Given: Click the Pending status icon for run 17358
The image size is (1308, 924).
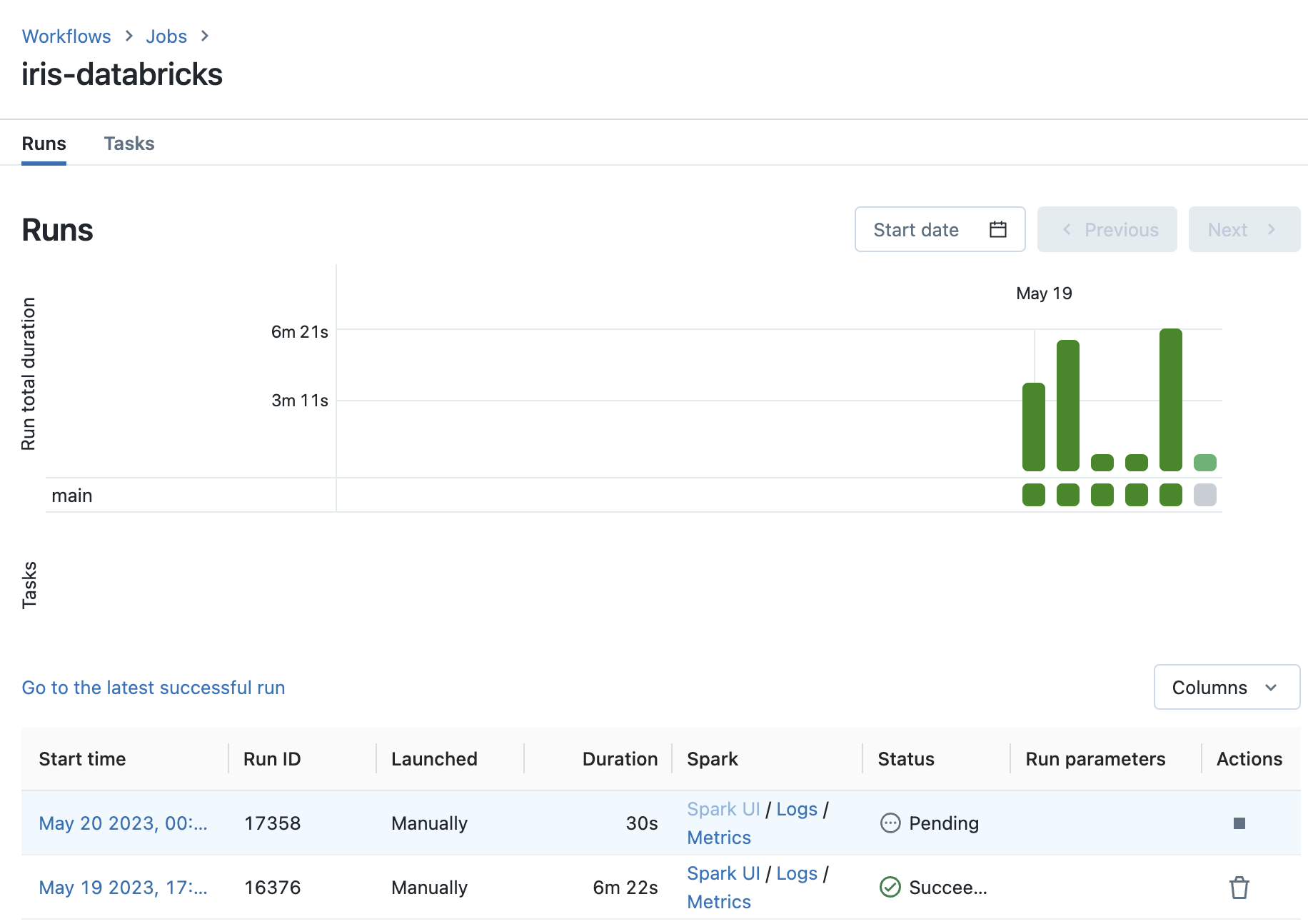Looking at the screenshot, I should pyautogui.click(x=890, y=823).
